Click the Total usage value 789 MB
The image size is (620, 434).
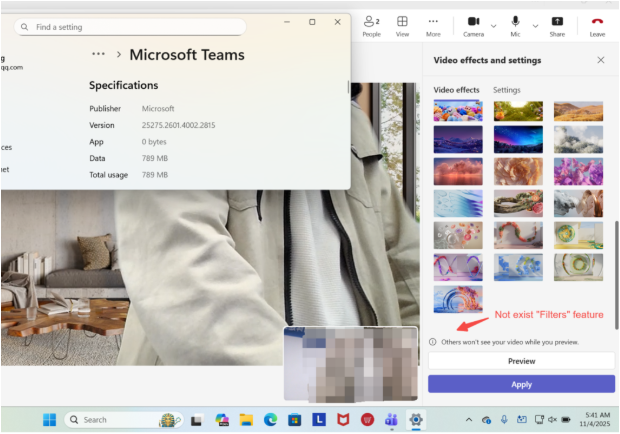point(155,175)
